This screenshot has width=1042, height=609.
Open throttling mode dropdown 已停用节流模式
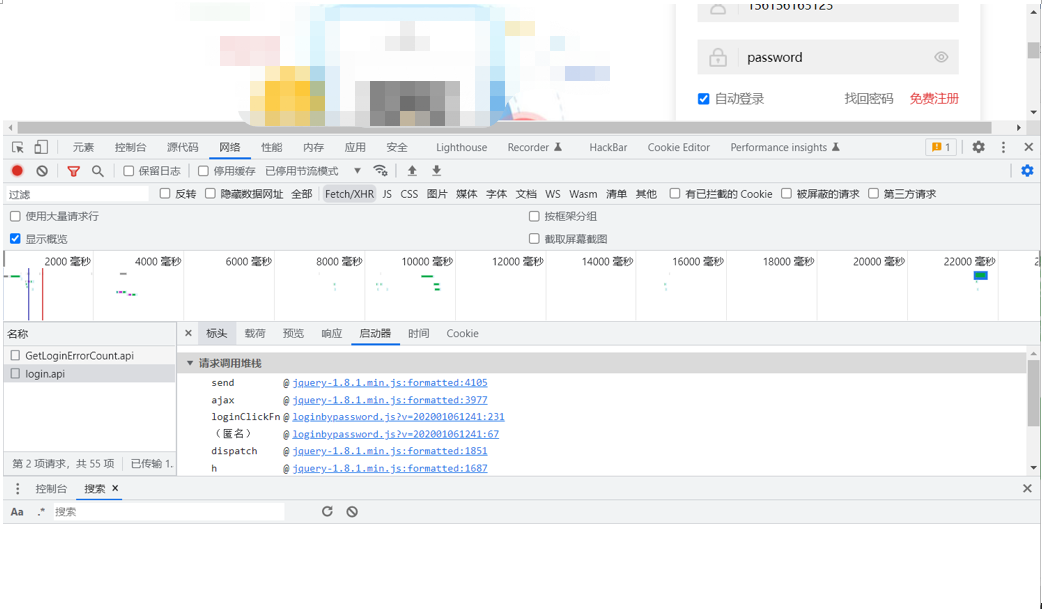[x=313, y=171]
